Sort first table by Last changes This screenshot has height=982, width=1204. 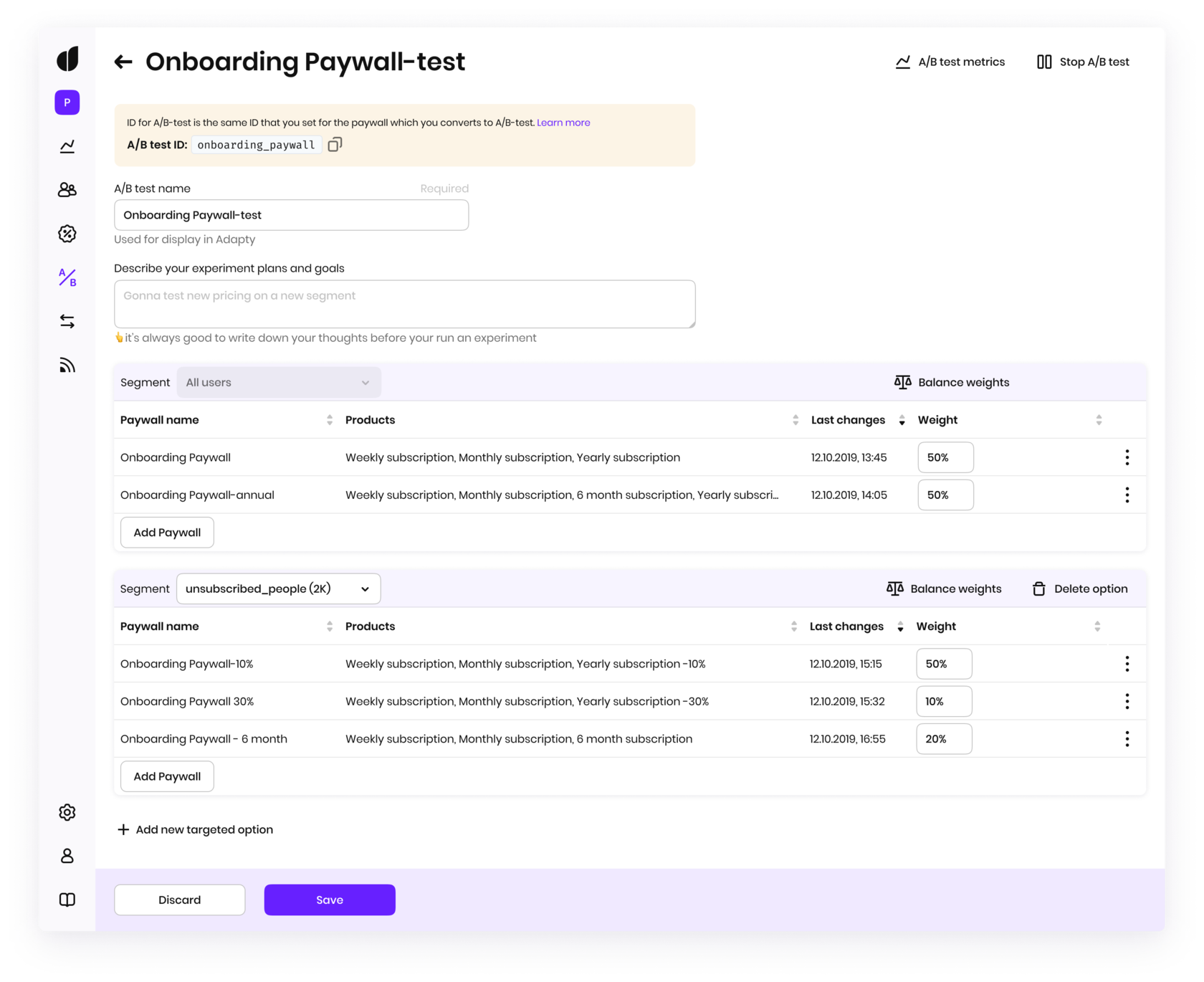click(x=902, y=420)
